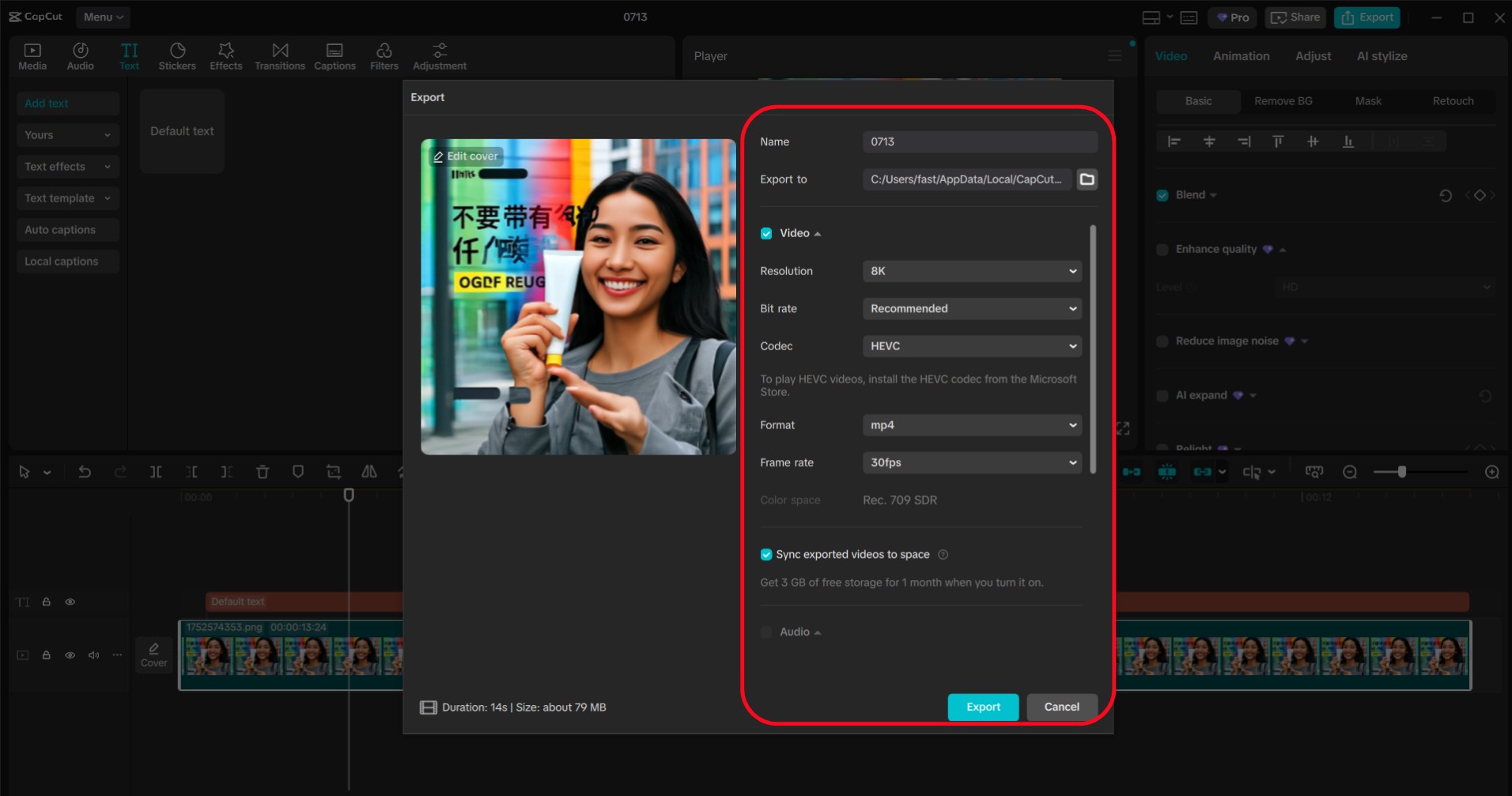Open the Effects panel
The height and width of the screenshot is (796, 1512).
(225, 56)
